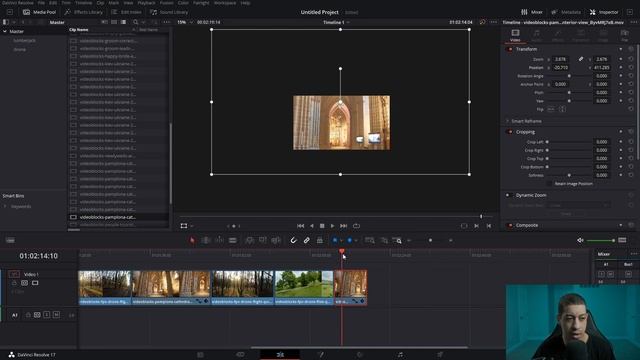Adjust the Crop Left slider

[x=569, y=142]
